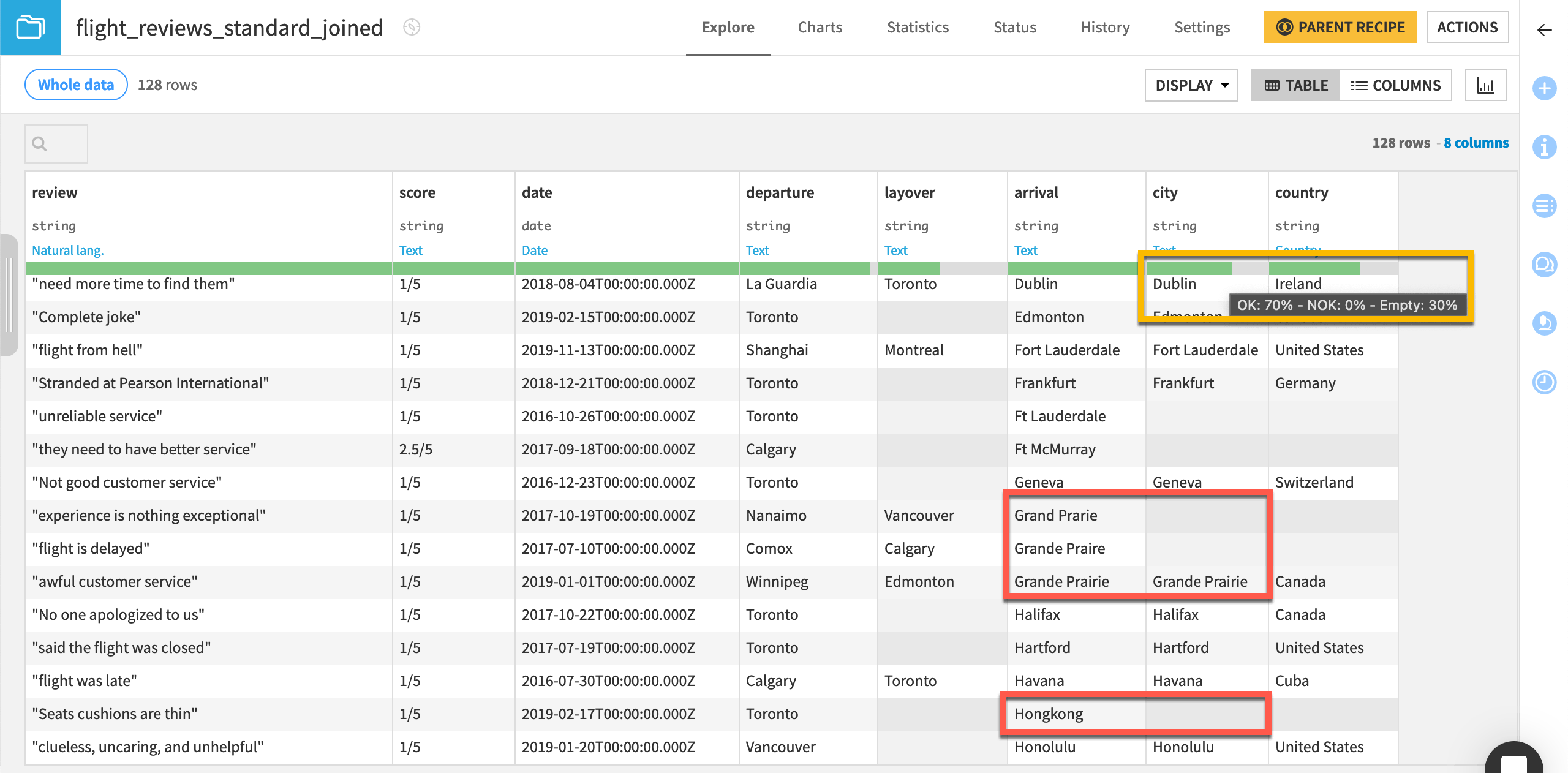Select the "Vancouver" layover cell
The width and height of the screenshot is (1568, 773).
(942, 515)
